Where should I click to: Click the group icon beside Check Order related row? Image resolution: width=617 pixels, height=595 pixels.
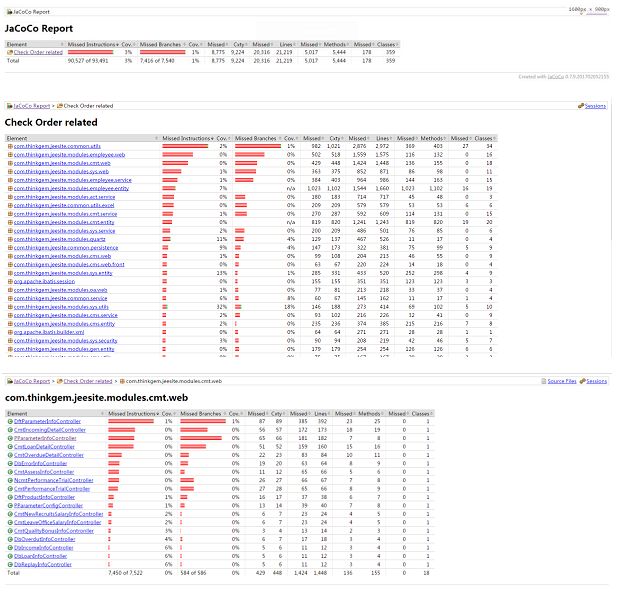pyautogui.click(x=10, y=52)
